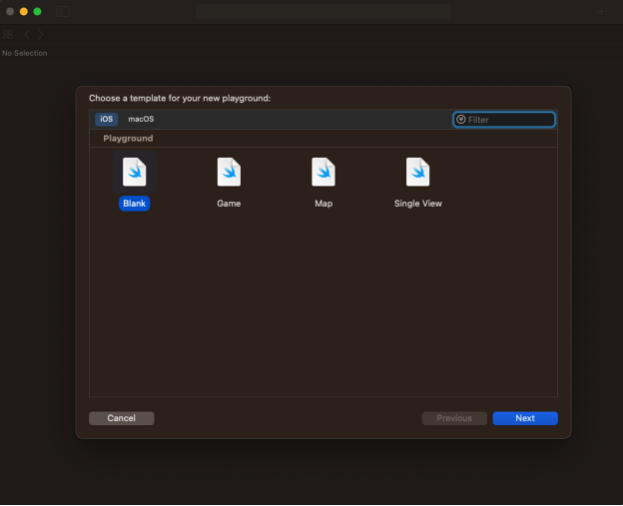Minimize window with the yellow button

click(x=24, y=12)
